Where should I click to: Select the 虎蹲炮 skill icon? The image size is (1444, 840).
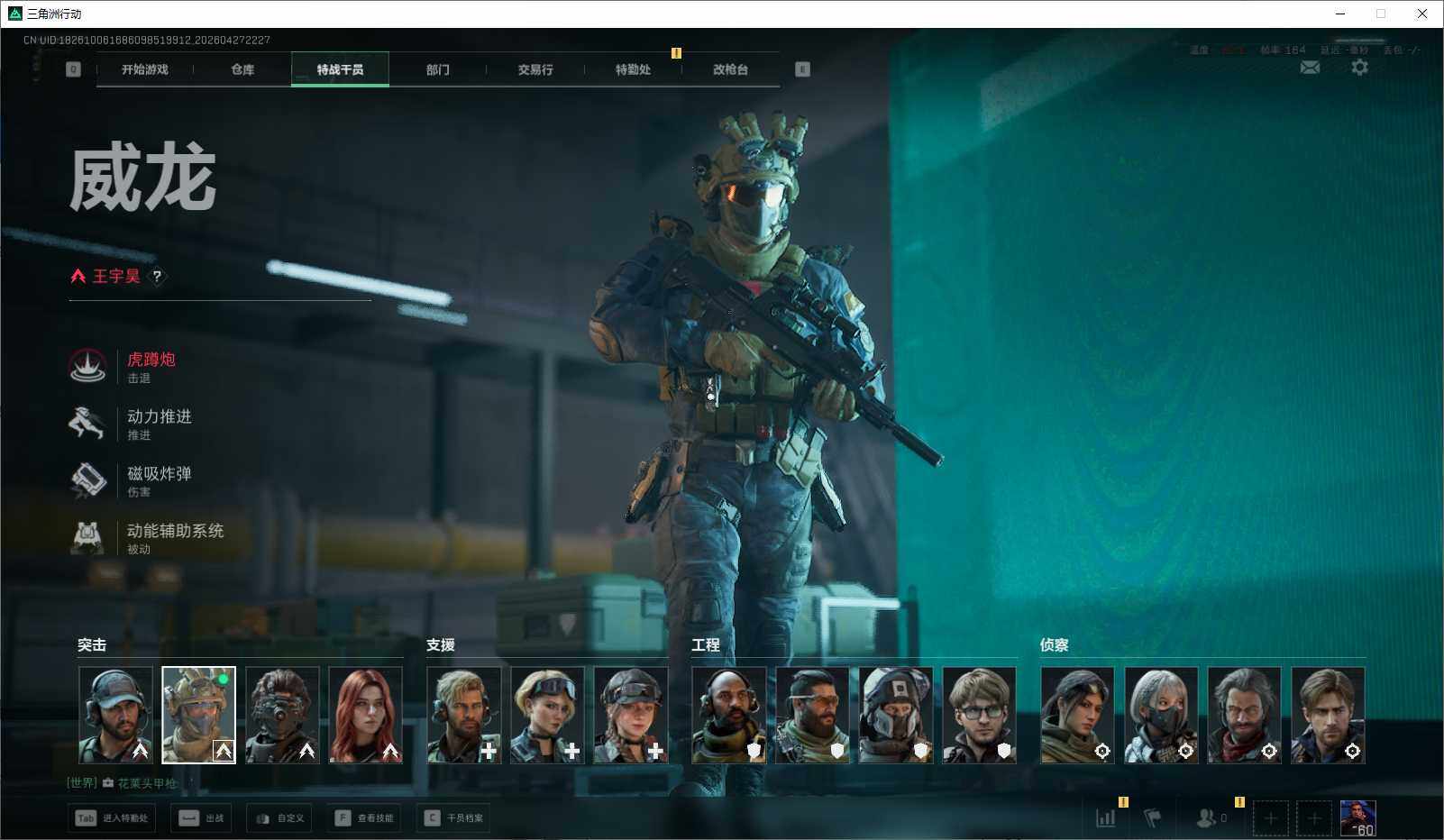point(88,366)
